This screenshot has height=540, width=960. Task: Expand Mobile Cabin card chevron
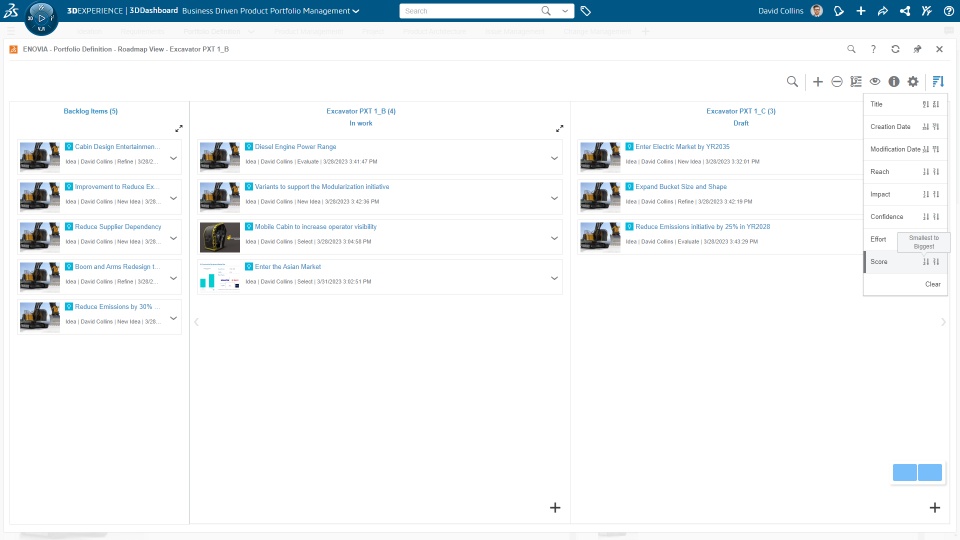pyautogui.click(x=554, y=238)
